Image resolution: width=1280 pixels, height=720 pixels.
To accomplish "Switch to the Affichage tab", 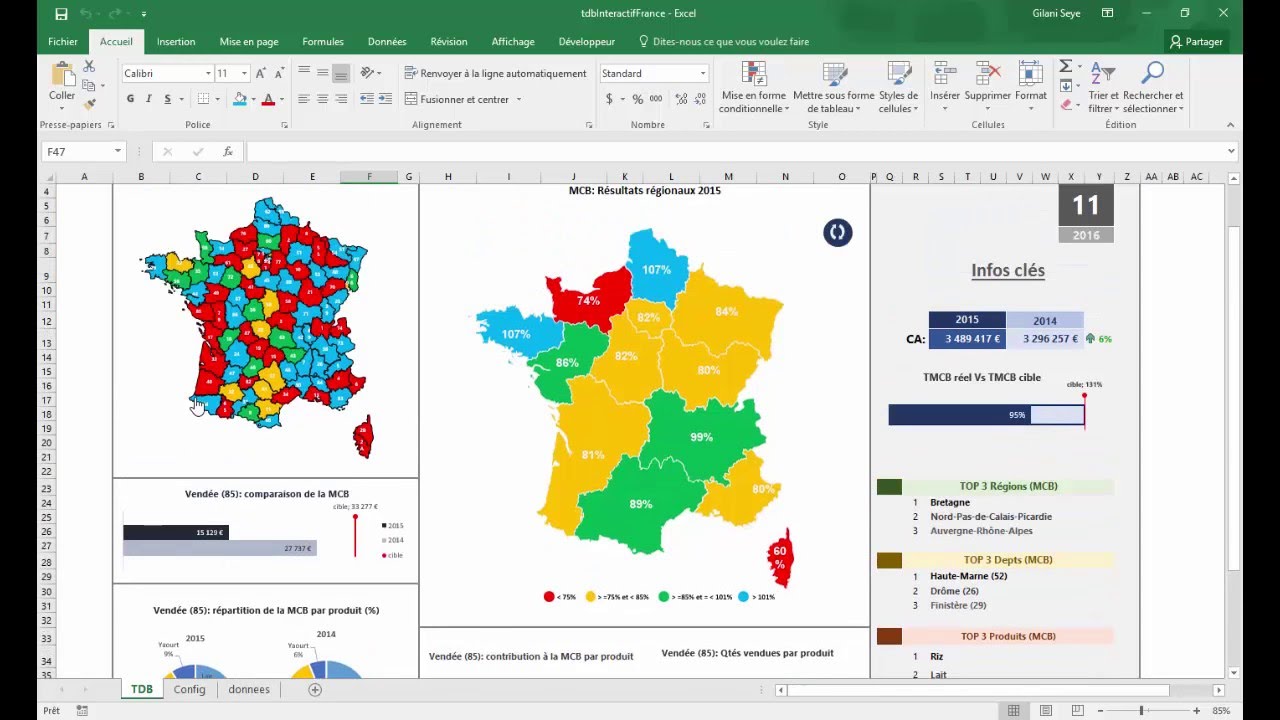I will point(513,42).
